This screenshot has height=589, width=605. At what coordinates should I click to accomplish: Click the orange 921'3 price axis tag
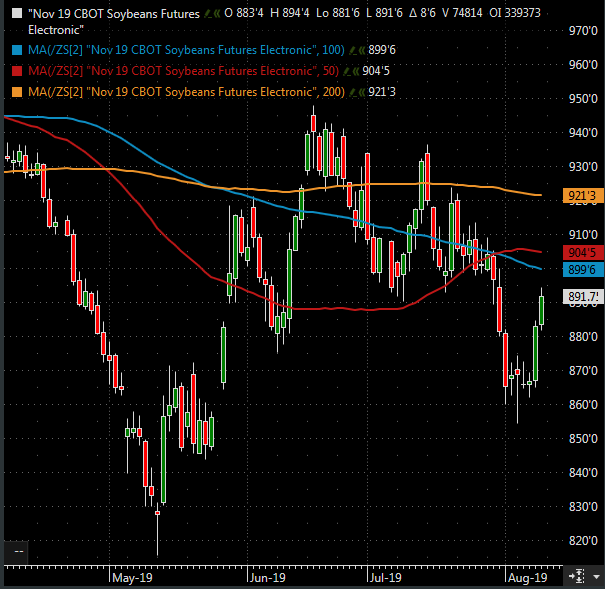pyautogui.click(x=583, y=196)
